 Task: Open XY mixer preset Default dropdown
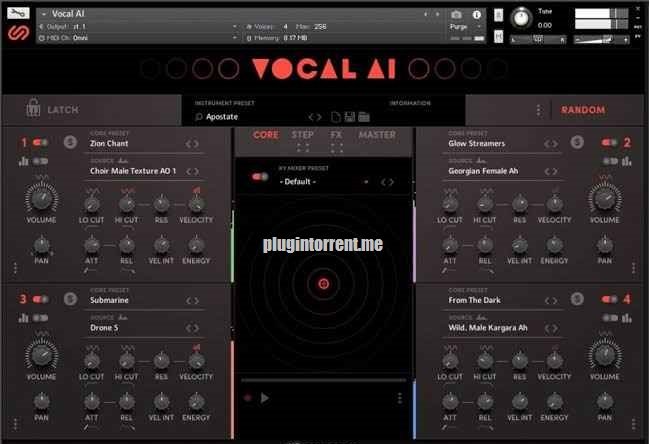tap(323, 182)
